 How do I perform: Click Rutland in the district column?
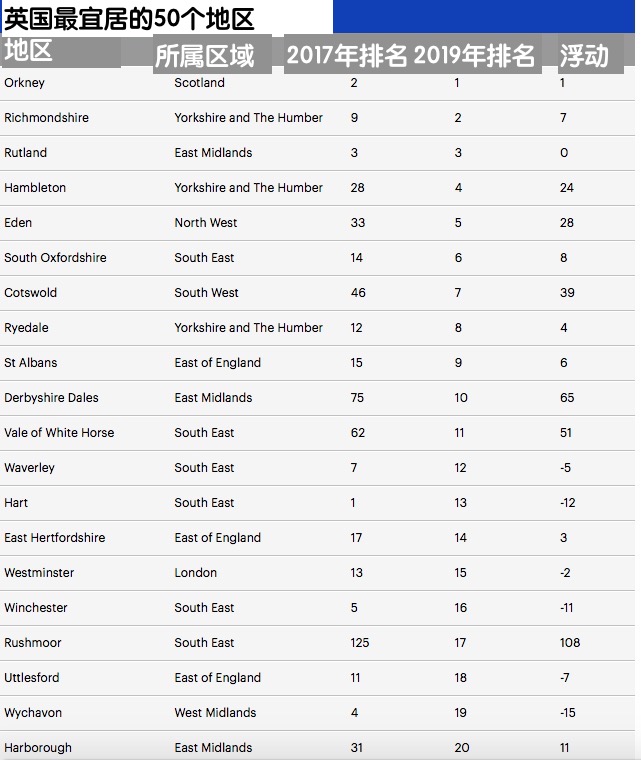click(25, 153)
